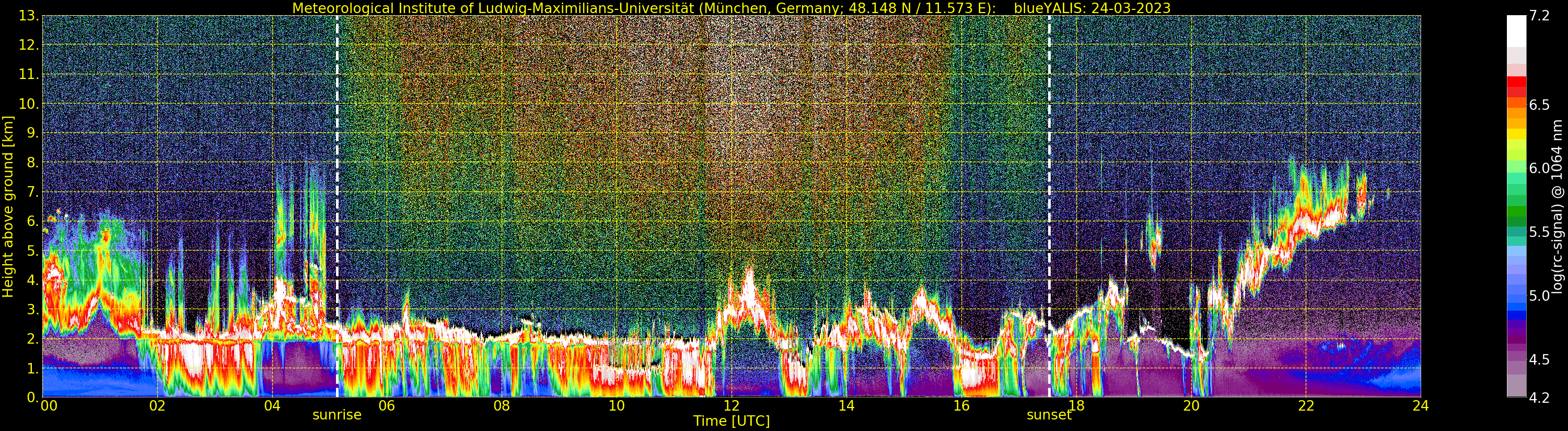
Task: Click the x-axis tick label '06'
Action: (387, 405)
